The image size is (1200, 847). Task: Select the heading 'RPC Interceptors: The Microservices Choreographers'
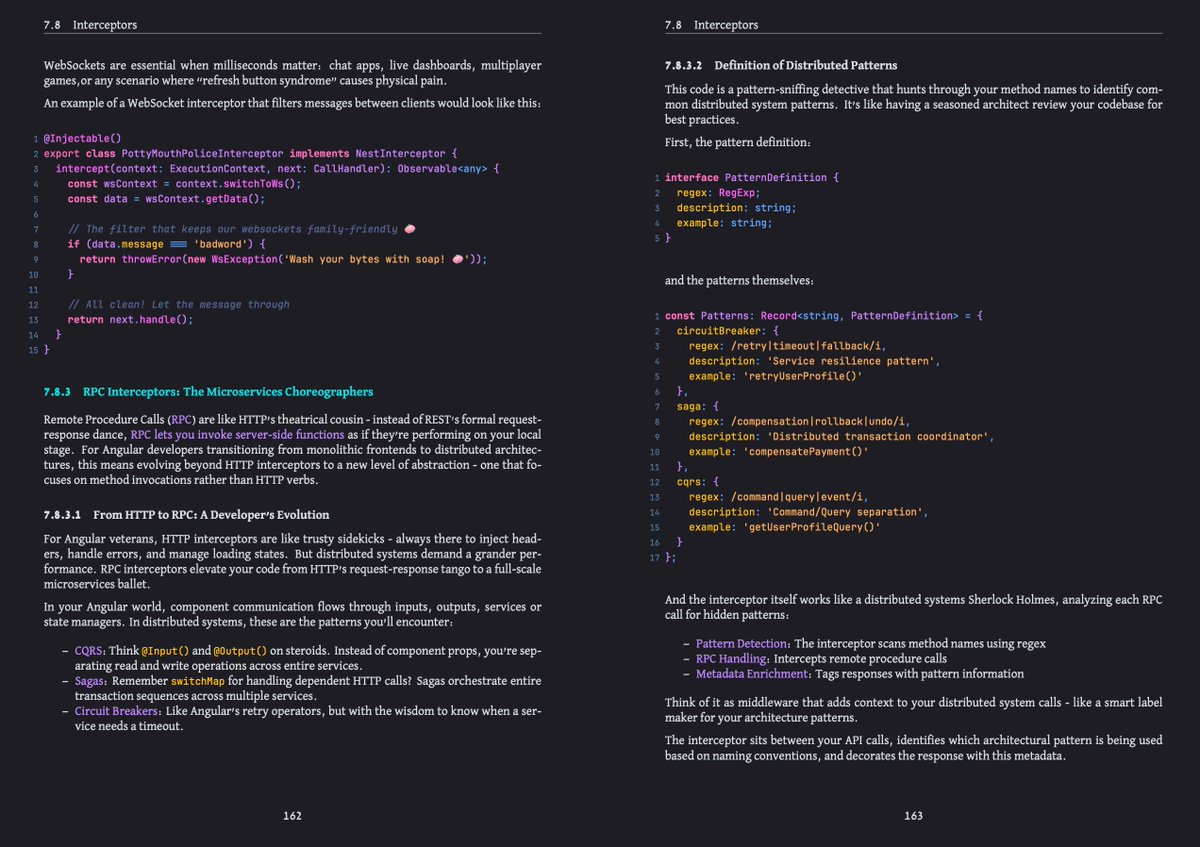(228, 391)
